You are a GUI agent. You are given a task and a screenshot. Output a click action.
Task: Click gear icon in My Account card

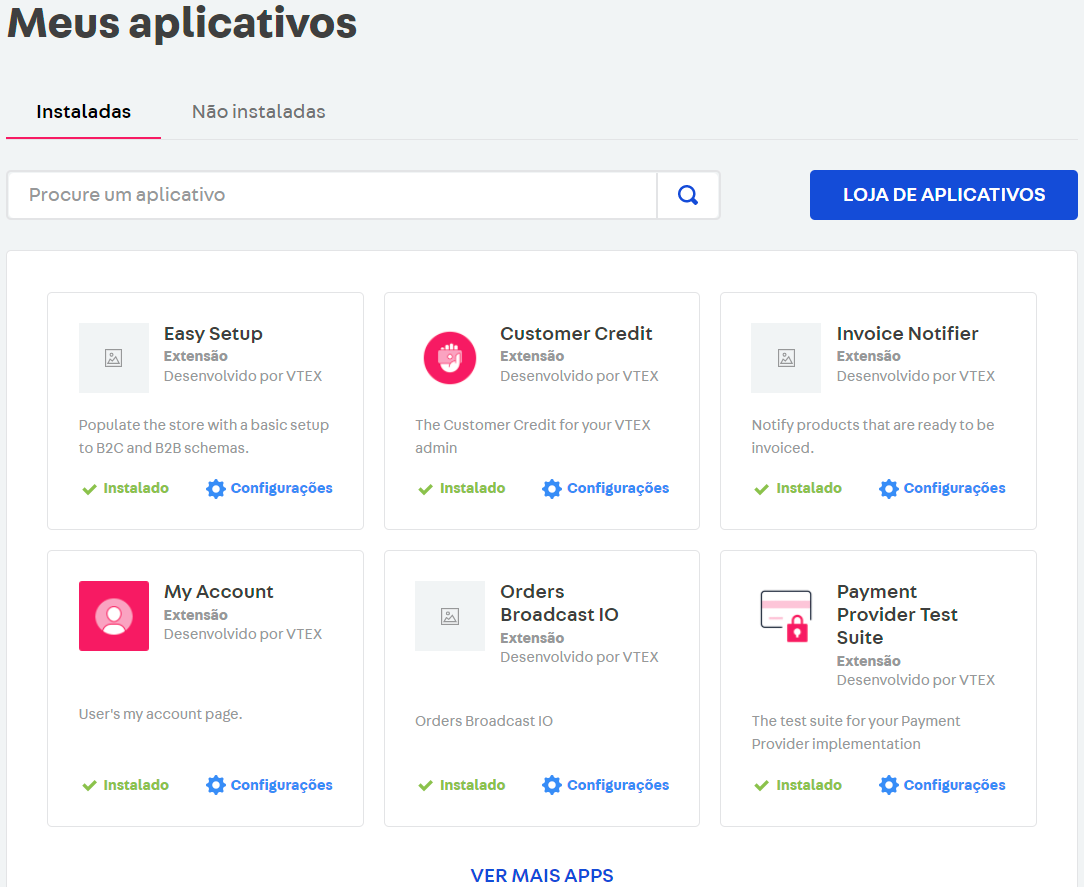pos(216,785)
